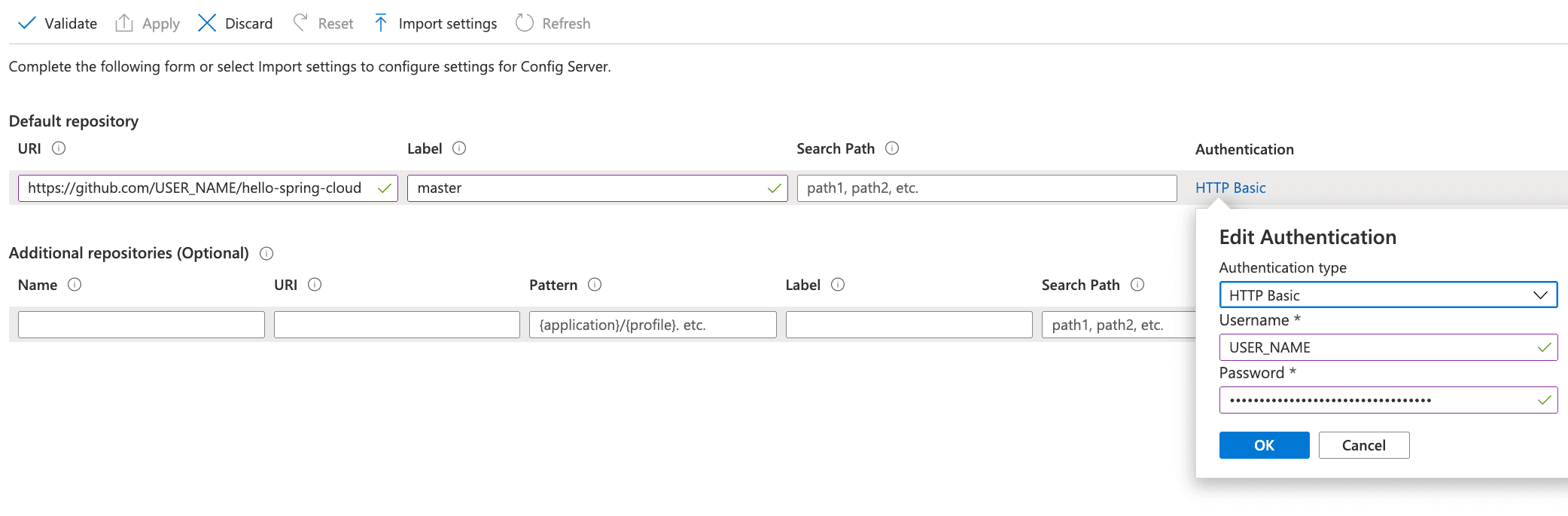Show info icon beside Pattern column
The image size is (1568, 516).
[x=595, y=285]
